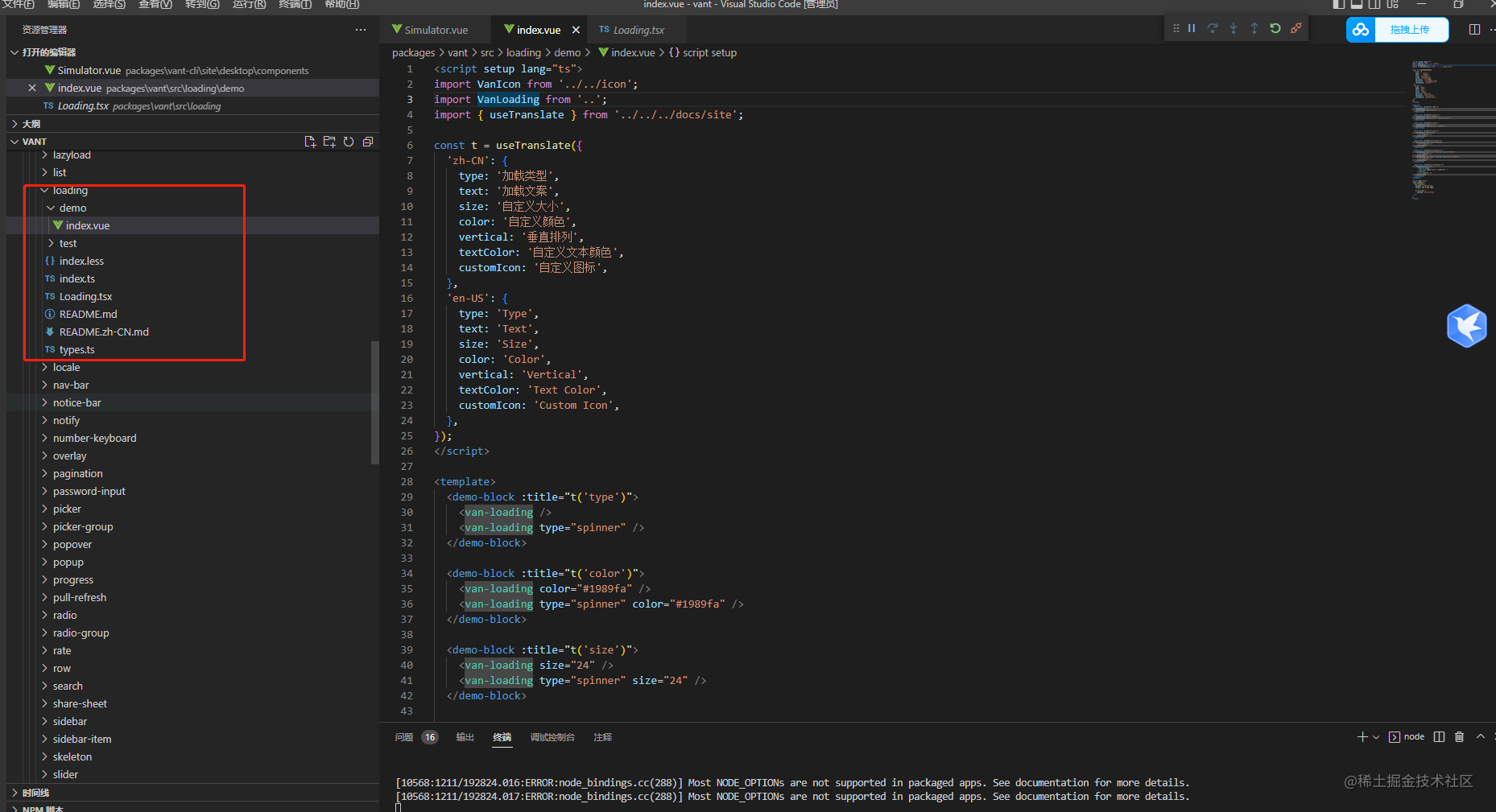Maximize terminal panel with the up chevron
Screen dimensions: 1496x812
(1480, 737)
